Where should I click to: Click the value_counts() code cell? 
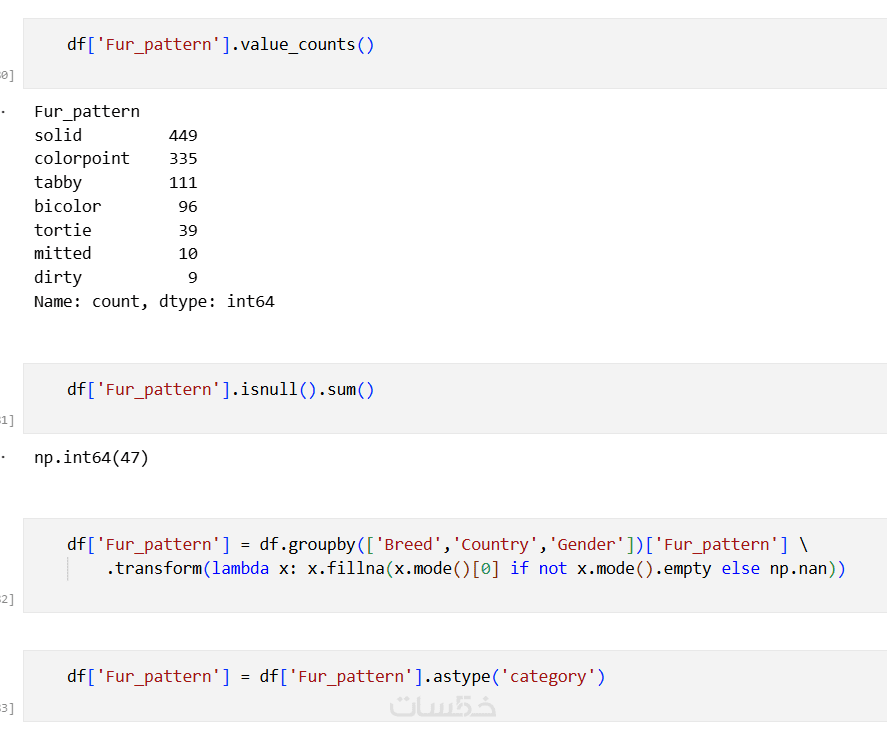(x=455, y=53)
